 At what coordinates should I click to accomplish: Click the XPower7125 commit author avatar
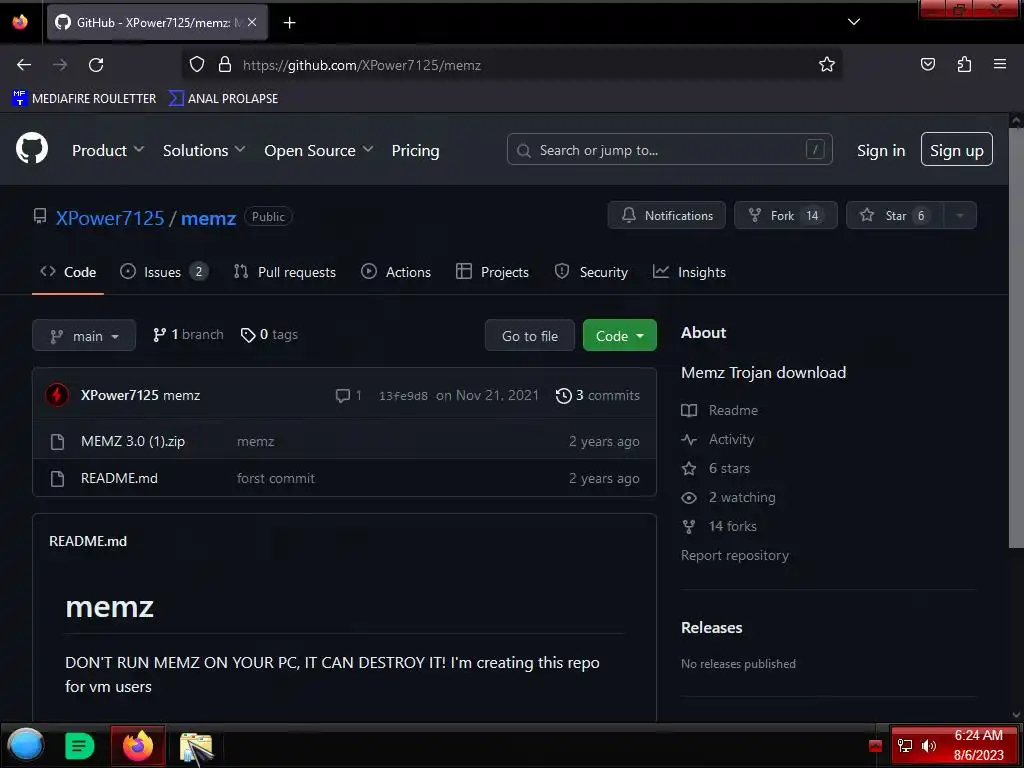click(57, 395)
